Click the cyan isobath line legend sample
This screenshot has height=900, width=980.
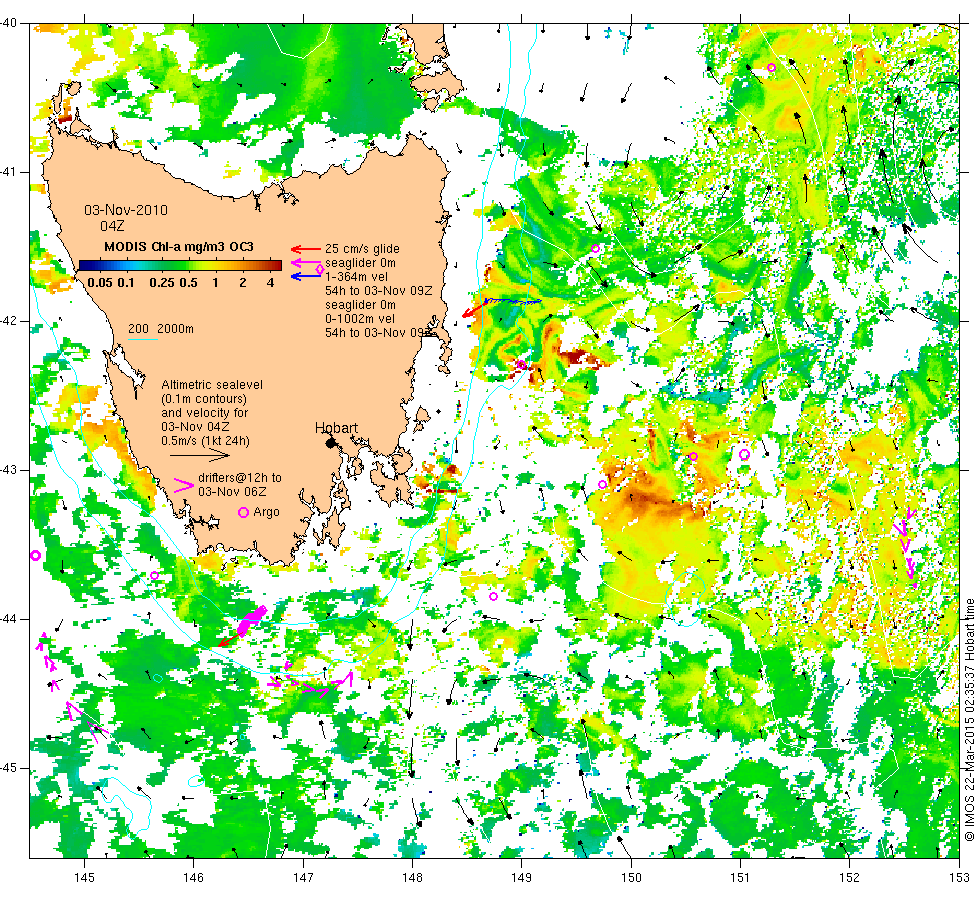pyautogui.click(x=142, y=339)
